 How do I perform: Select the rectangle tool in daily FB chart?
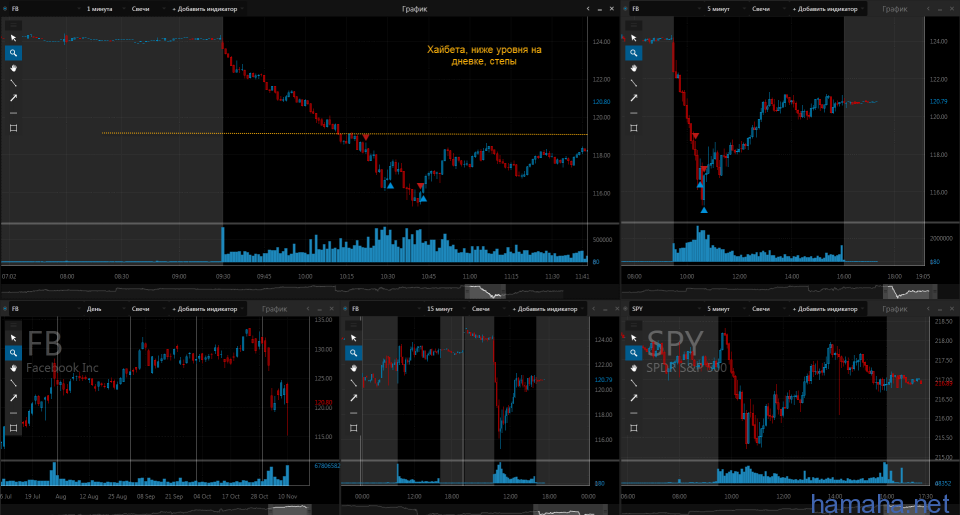13,428
